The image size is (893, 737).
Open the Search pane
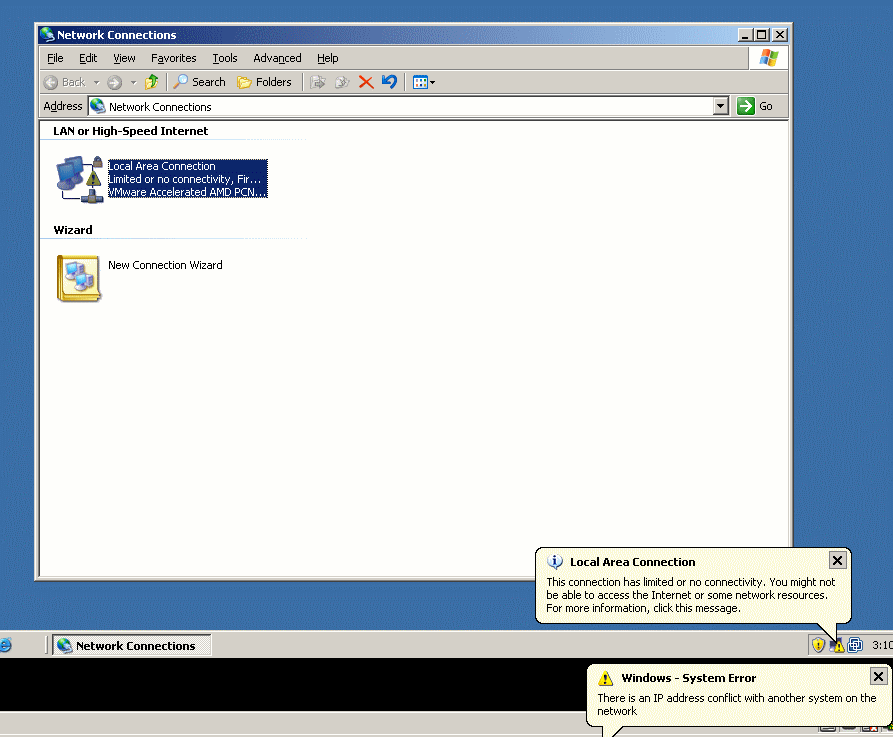[x=199, y=82]
